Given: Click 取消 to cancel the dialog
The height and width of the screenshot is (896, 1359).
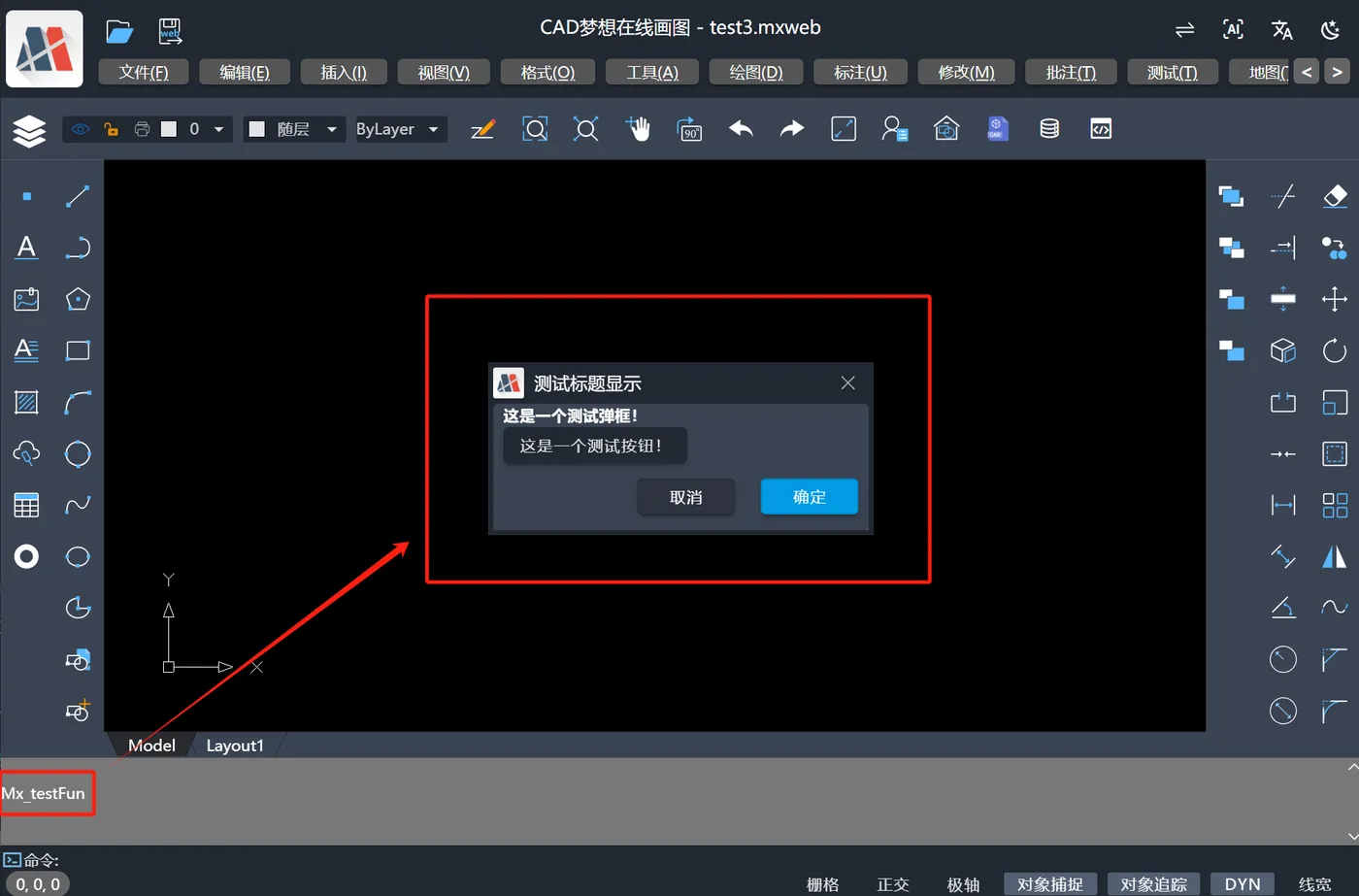Looking at the screenshot, I should [685, 497].
